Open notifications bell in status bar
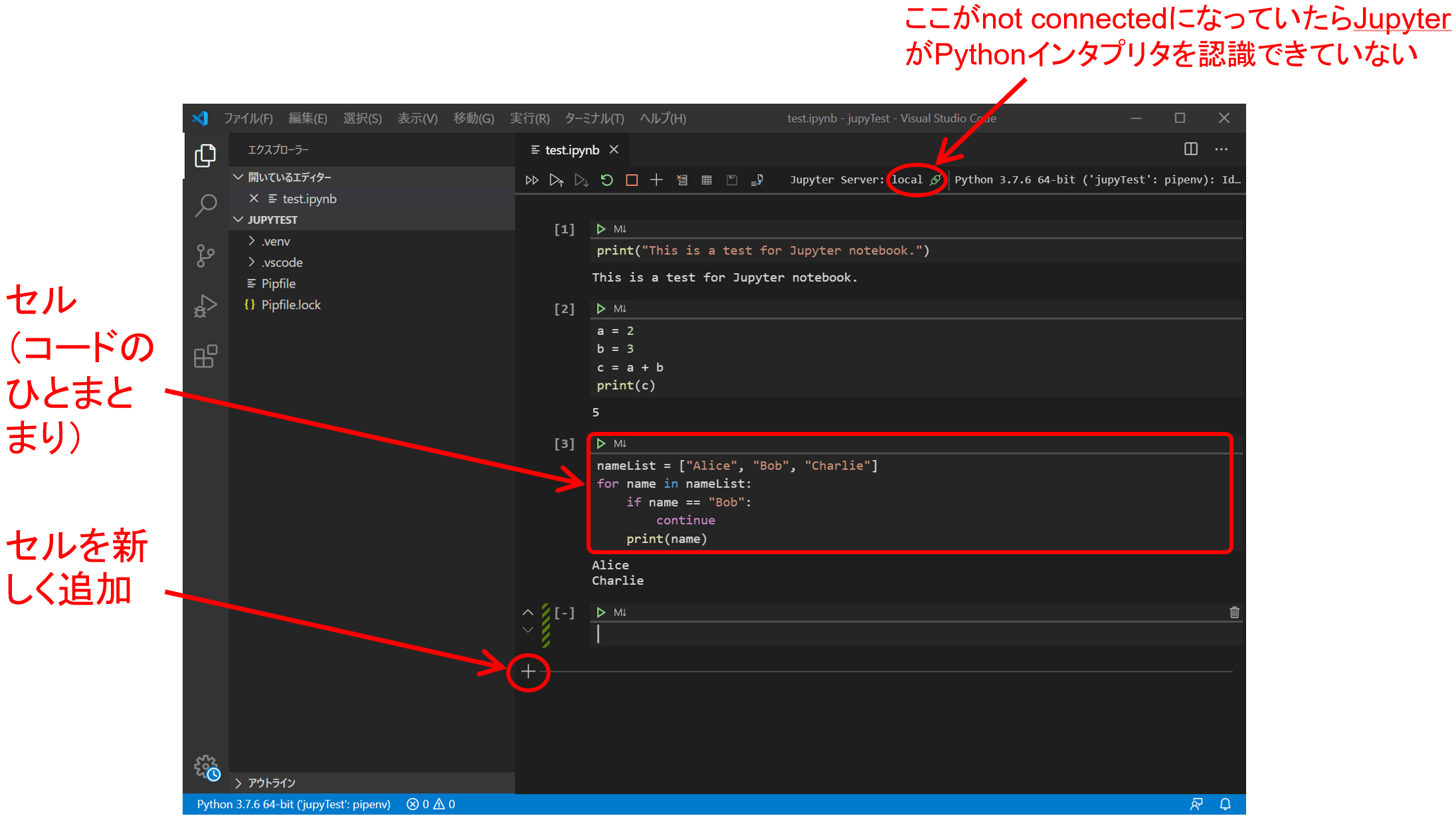The height and width of the screenshot is (818, 1456). 1226,805
